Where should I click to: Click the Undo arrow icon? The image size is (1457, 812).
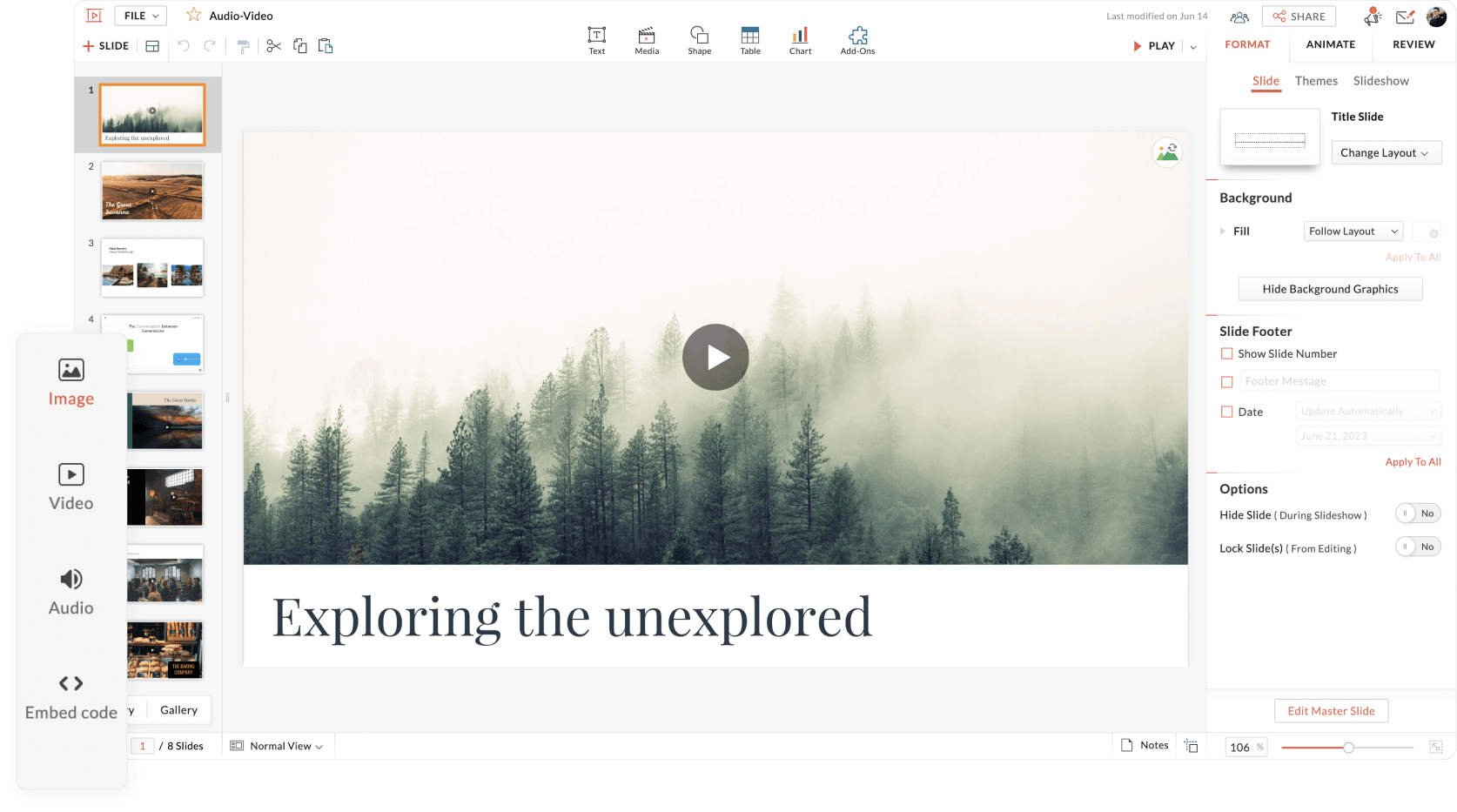coord(184,46)
